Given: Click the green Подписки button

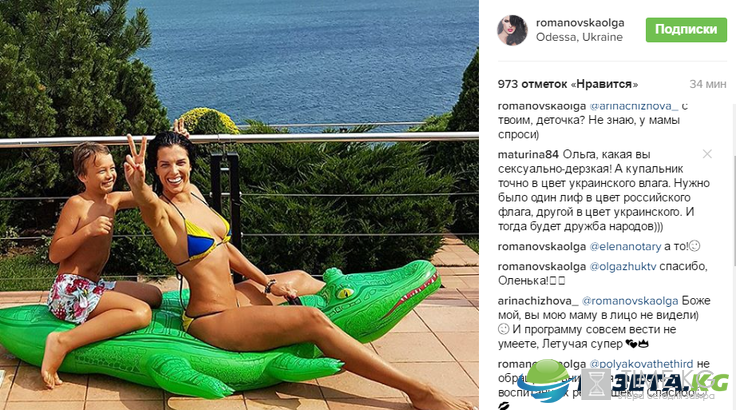Looking at the screenshot, I should click(686, 30).
